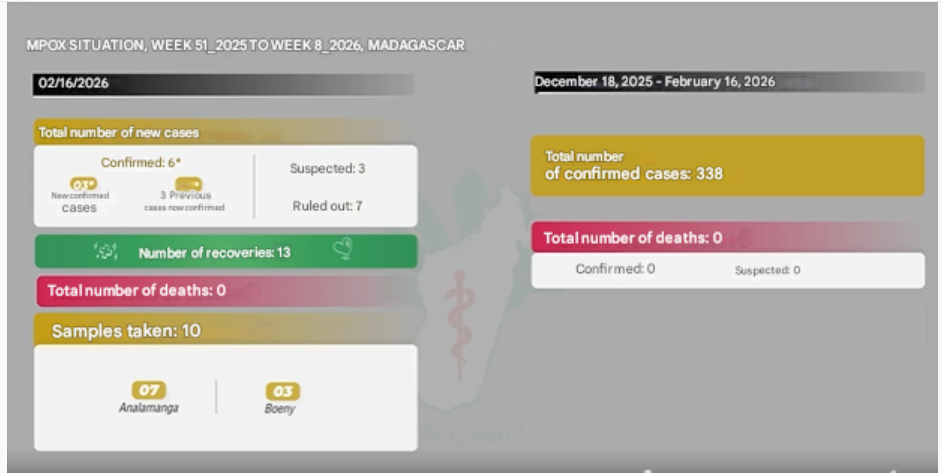Click the Confirmed: 6* label

pos(140,162)
